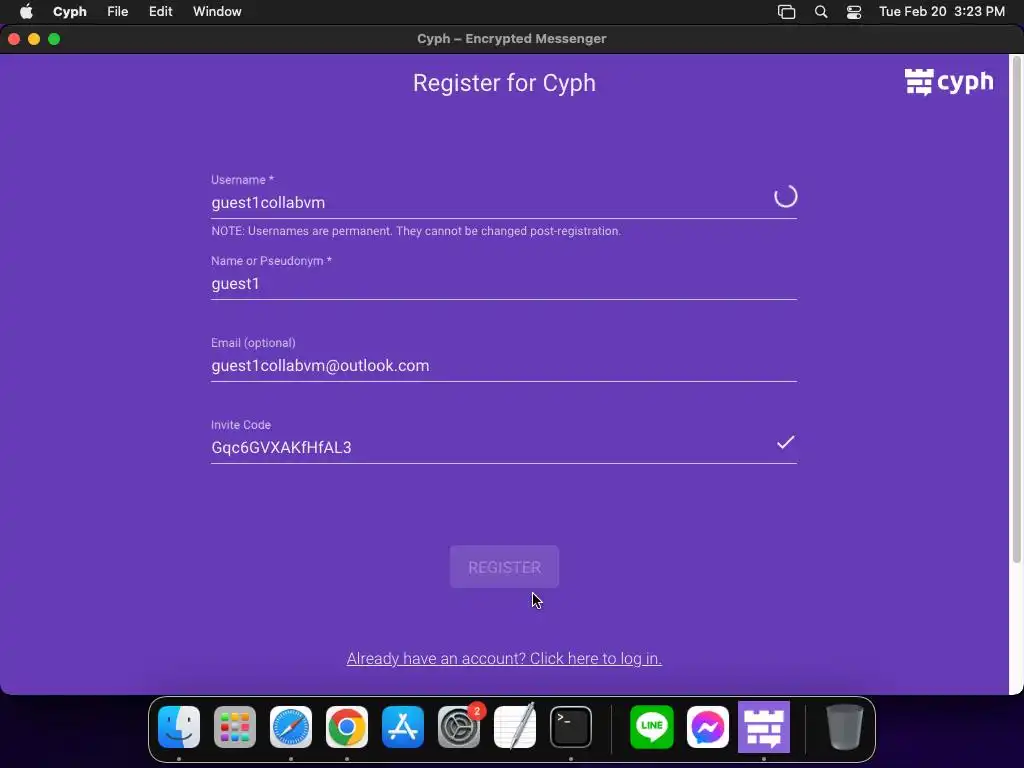Click the 'Register for Cyph' heading
The width and height of the screenshot is (1024, 768).
[x=504, y=83]
